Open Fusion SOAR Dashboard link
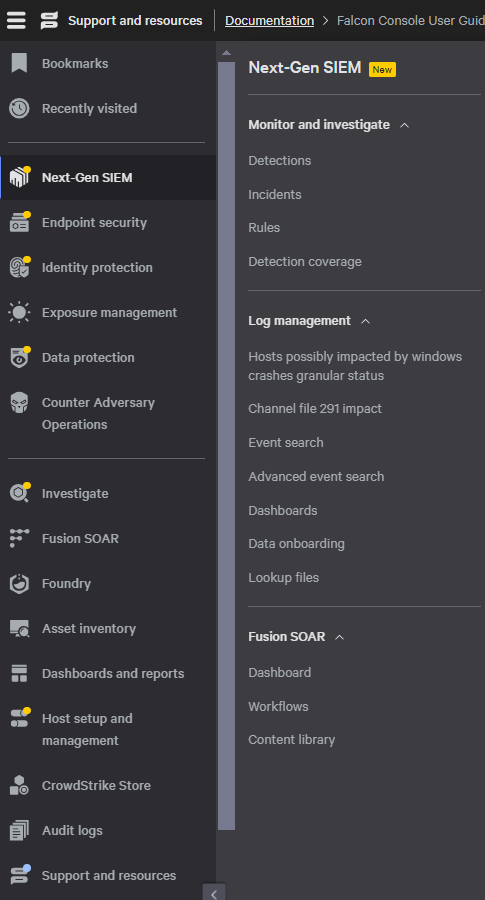Screen dimensions: 485x900 (280, 673)
